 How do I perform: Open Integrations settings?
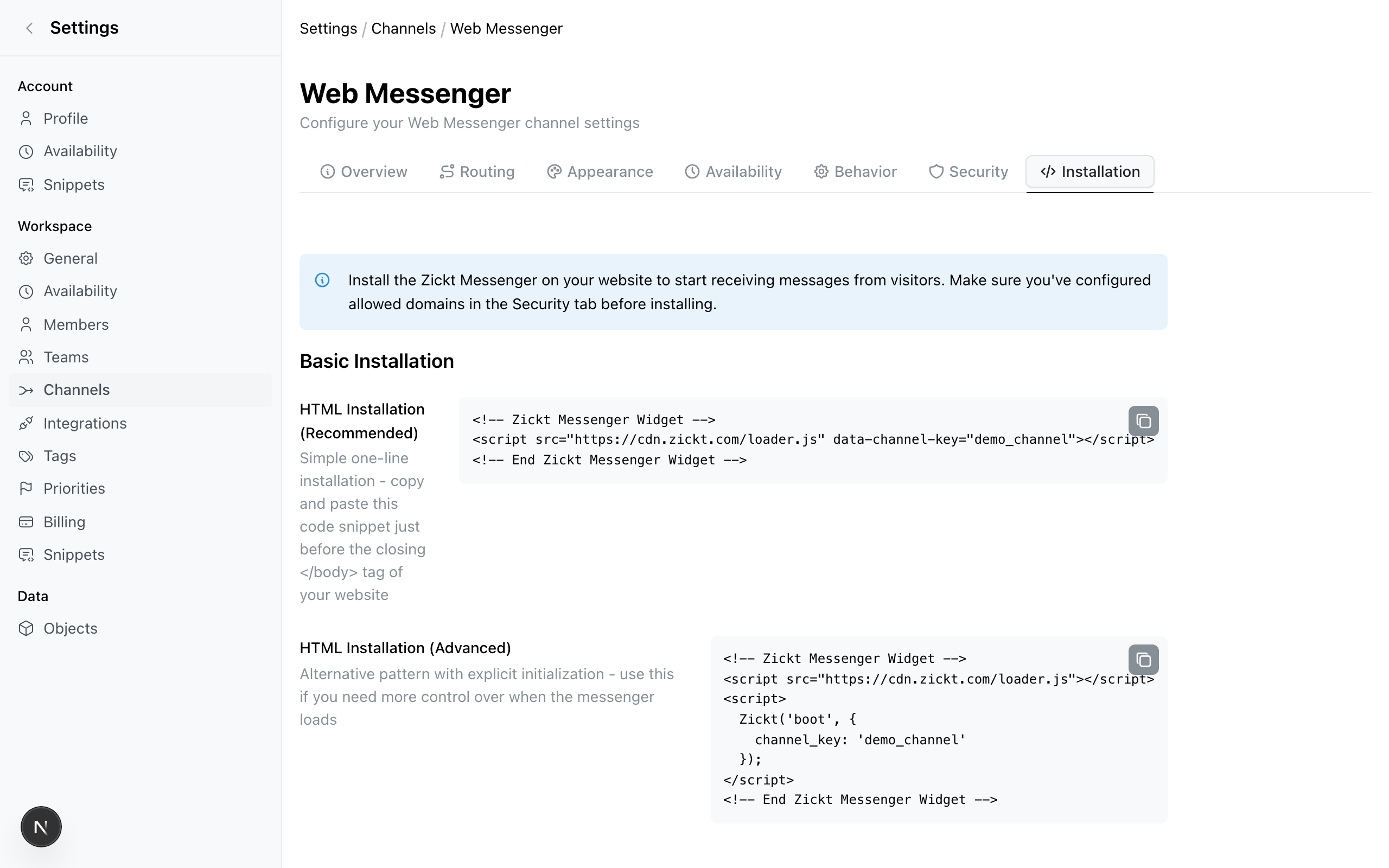(x=140, y=423)
